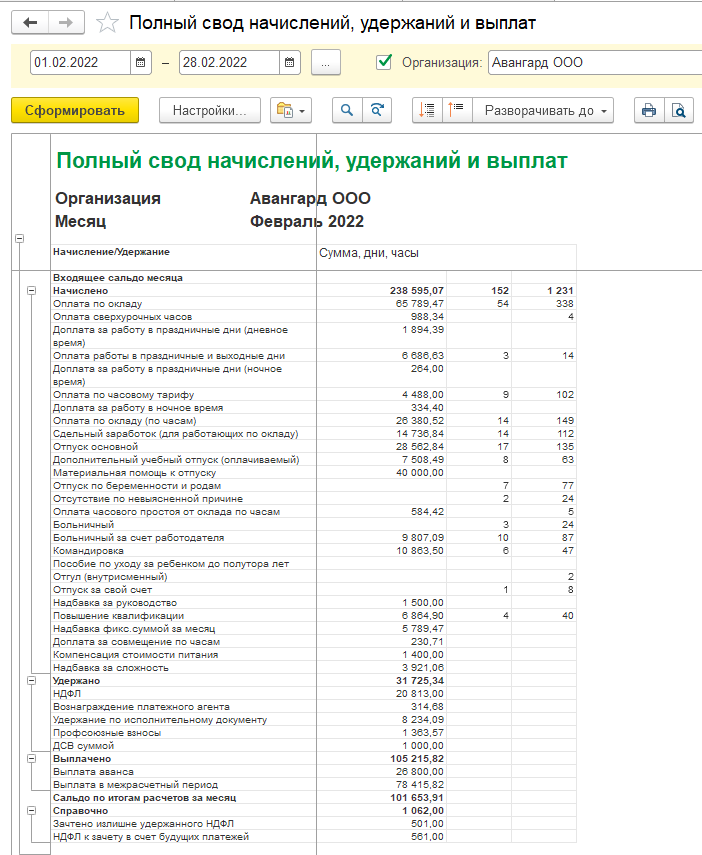The image size is (702, 855).
Task: Open print preview
Action: [679, 110]
